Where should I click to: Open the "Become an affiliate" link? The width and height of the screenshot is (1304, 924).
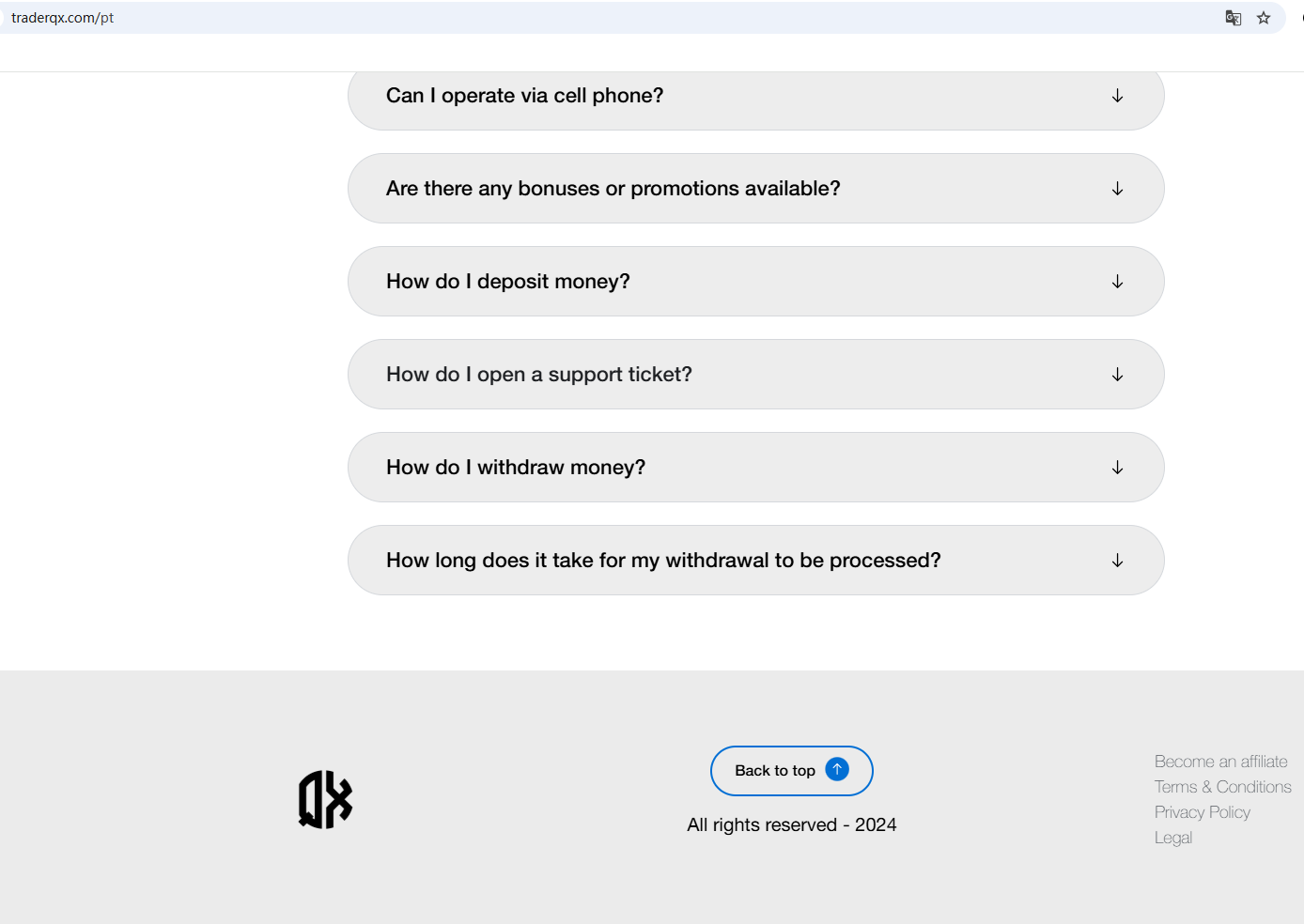click(1220, 762)
